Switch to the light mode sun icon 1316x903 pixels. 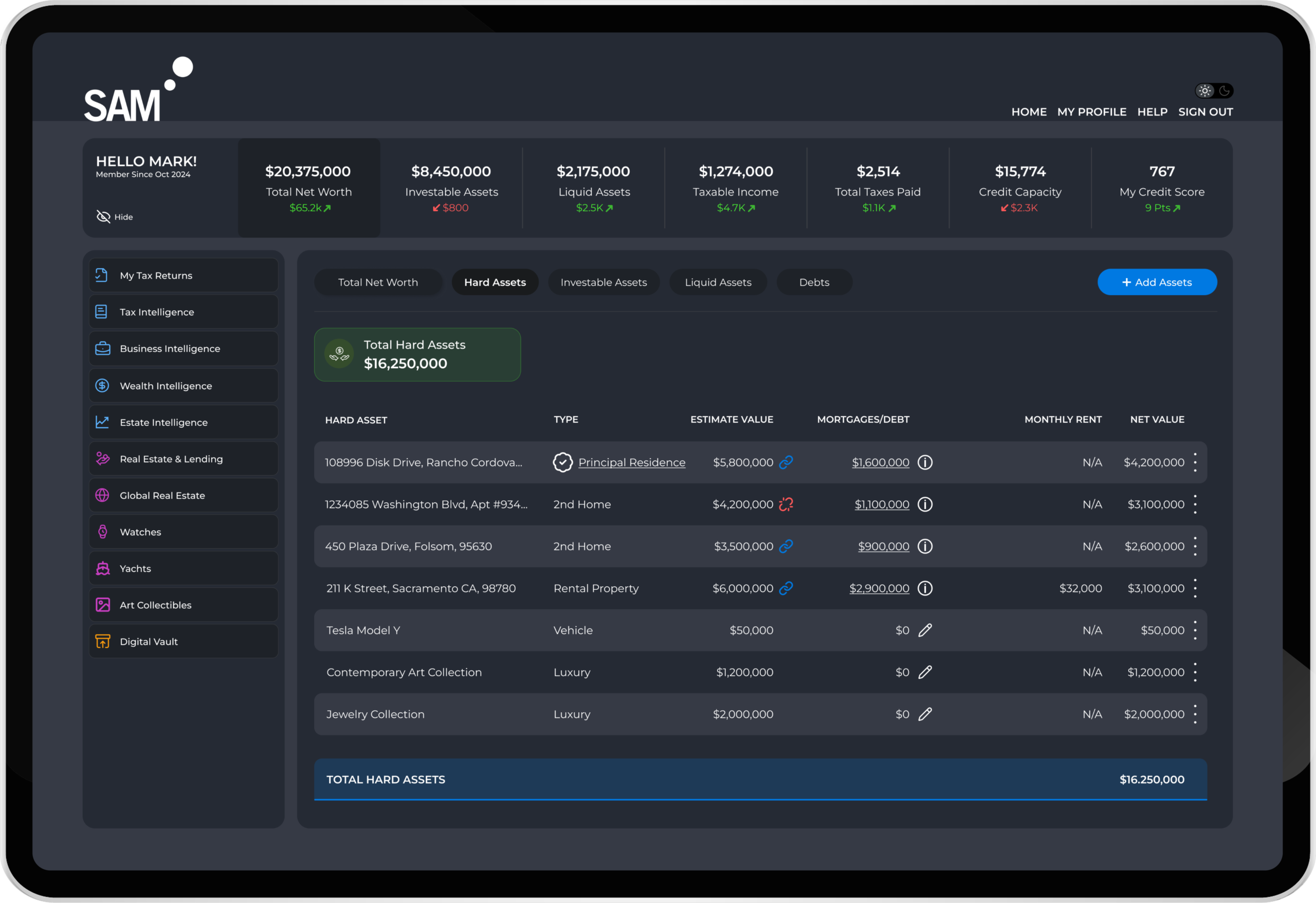point(1204,91)
